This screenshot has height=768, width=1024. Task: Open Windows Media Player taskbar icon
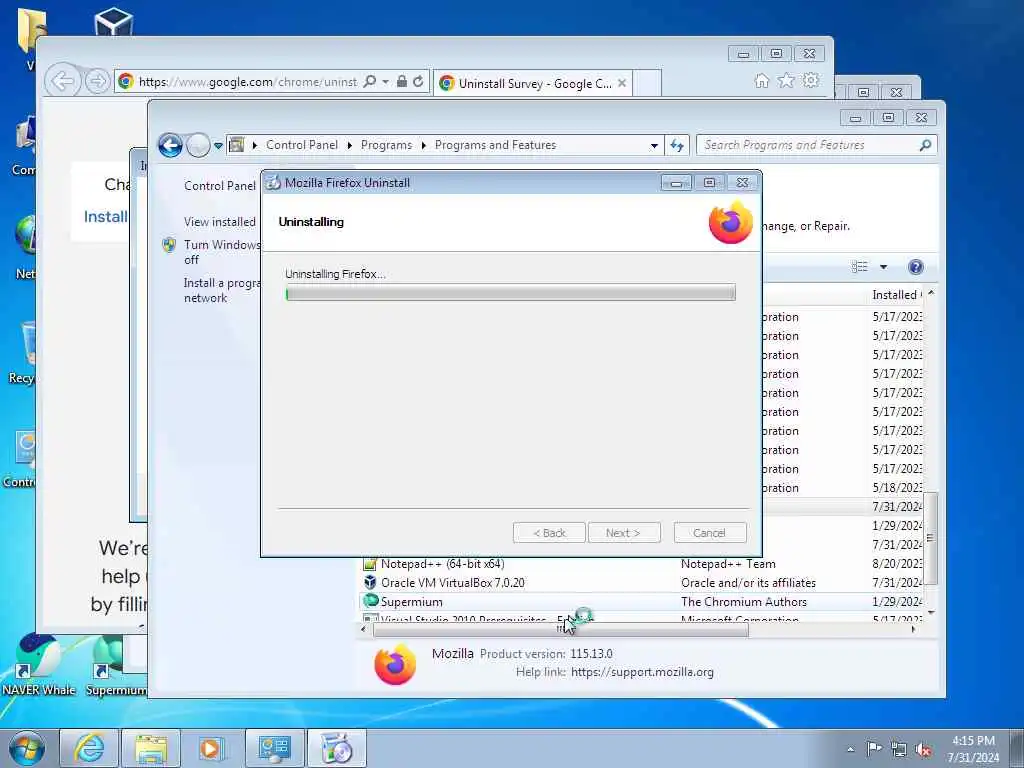[210, 748]
